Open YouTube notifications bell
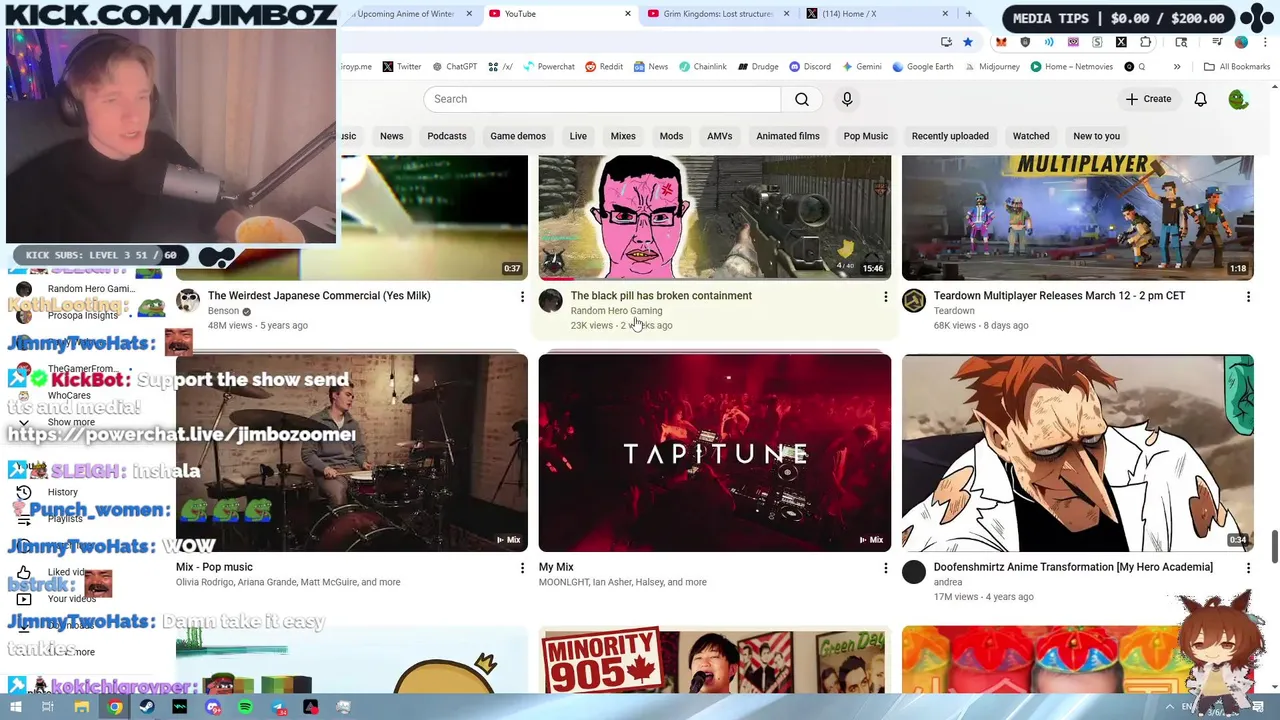This screenshot has width=1280, height=720. coord(1200,99)
